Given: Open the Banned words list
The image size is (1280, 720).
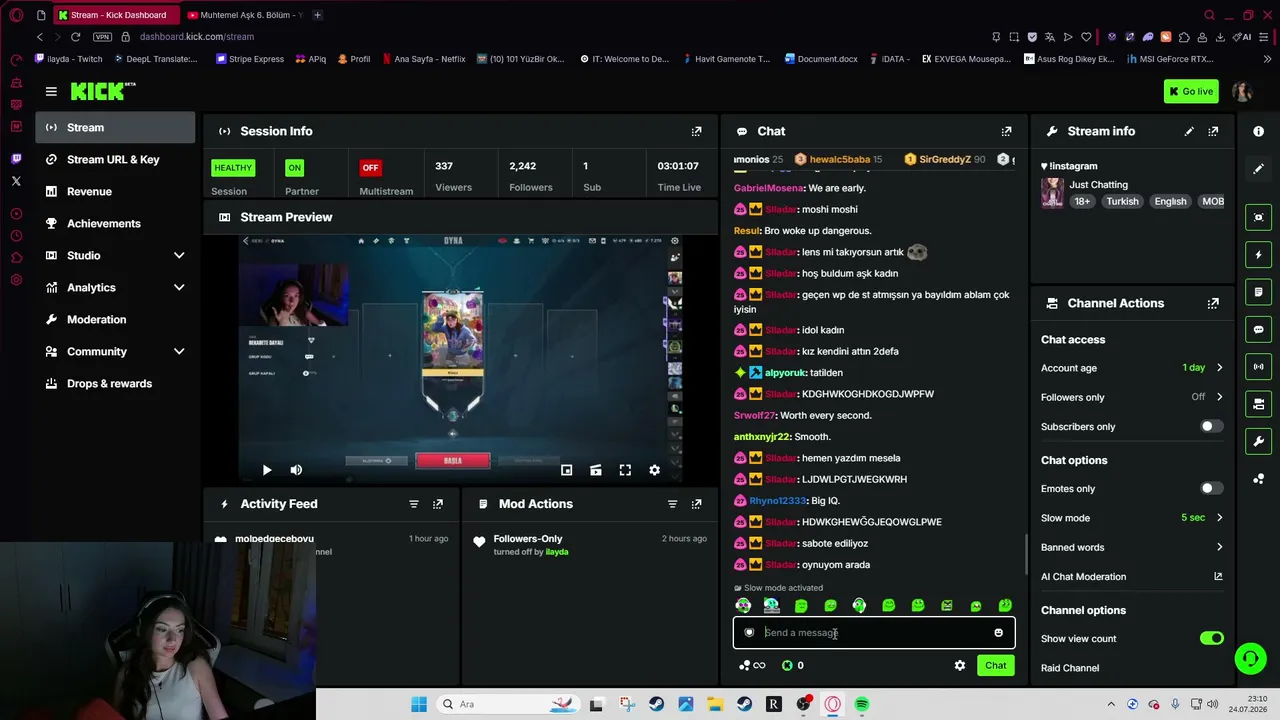Looking at the screenshot, I should click(1132, 547).
